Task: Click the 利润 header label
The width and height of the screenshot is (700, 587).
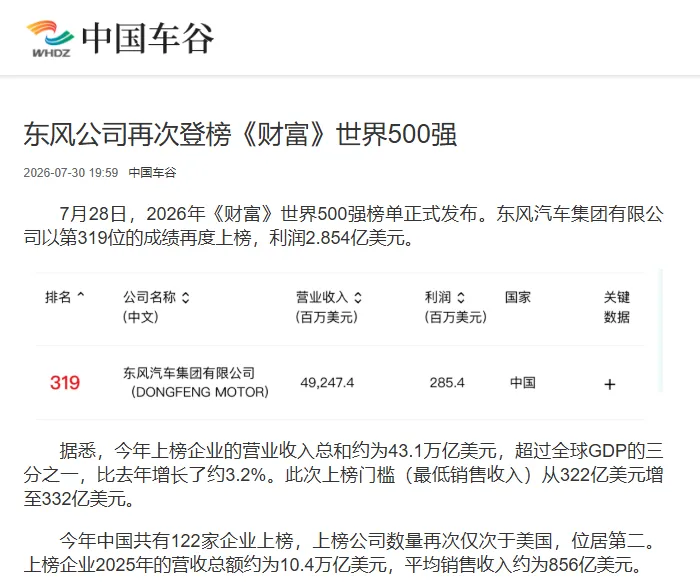Action: coord(438,297)
